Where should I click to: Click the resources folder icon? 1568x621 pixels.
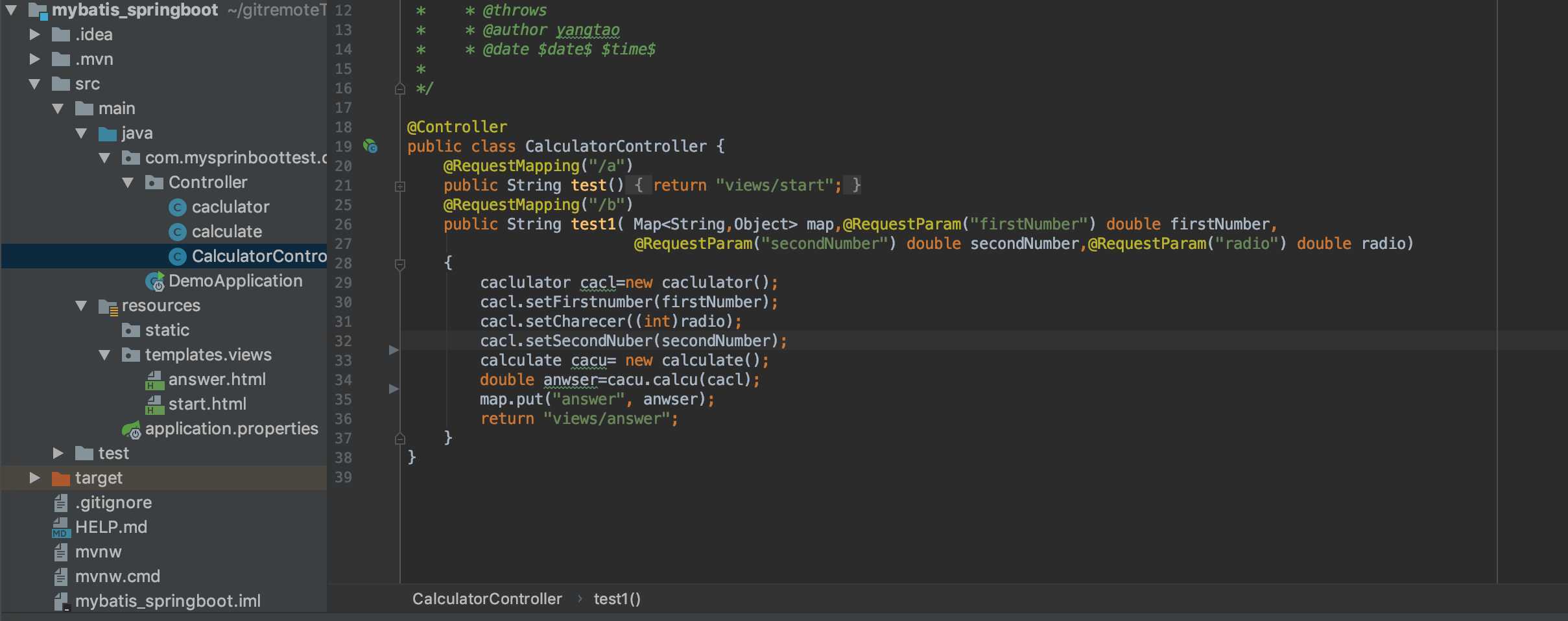[x=108, y=306]
